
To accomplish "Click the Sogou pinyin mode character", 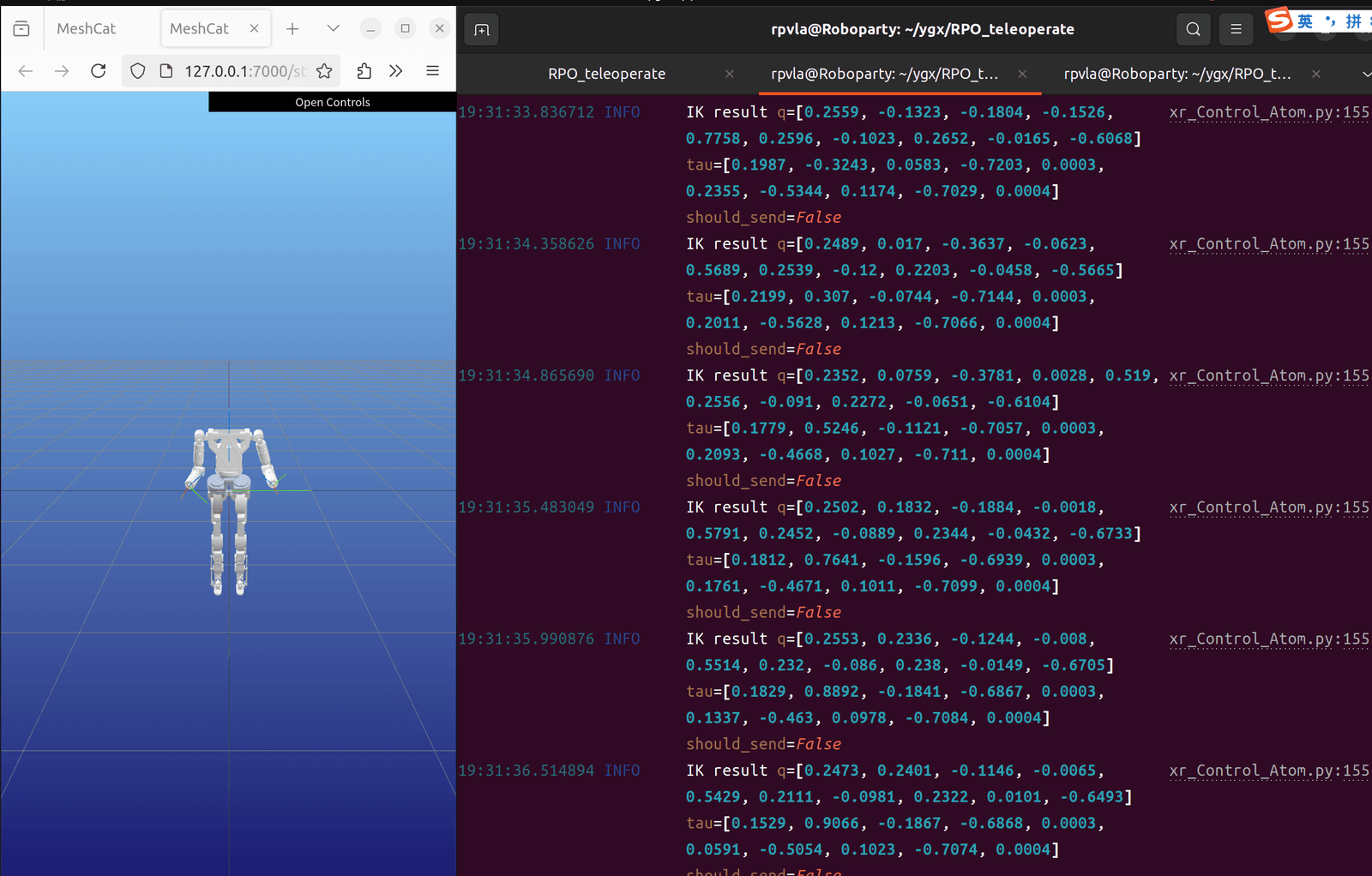I will click(1353, 21).
